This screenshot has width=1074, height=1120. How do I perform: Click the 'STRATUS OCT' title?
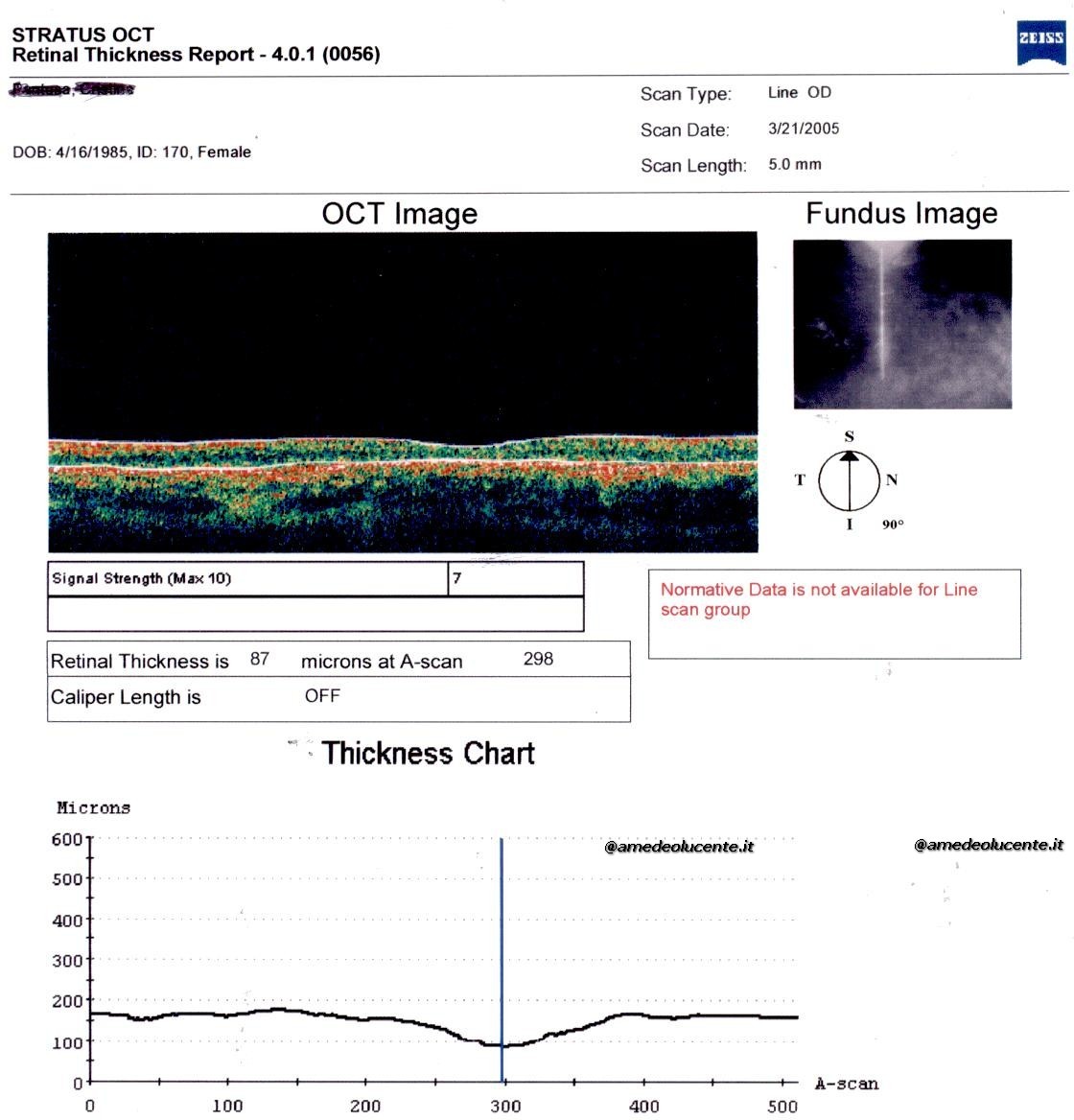pos(82,35)
